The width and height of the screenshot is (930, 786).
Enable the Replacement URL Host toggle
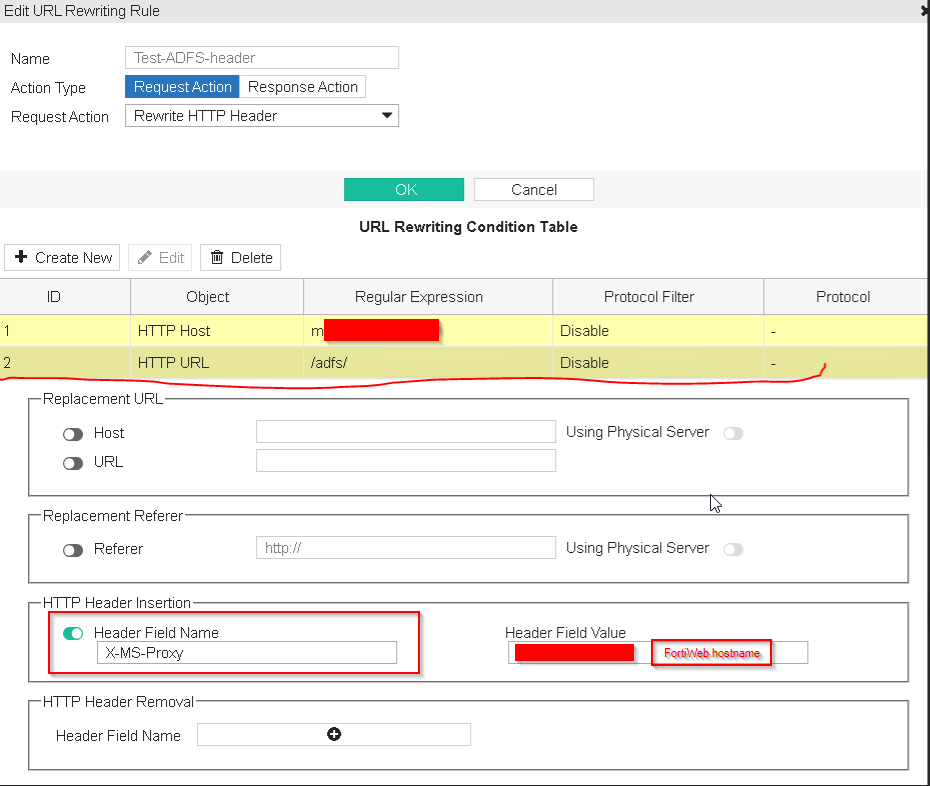[x=73, y=434]
